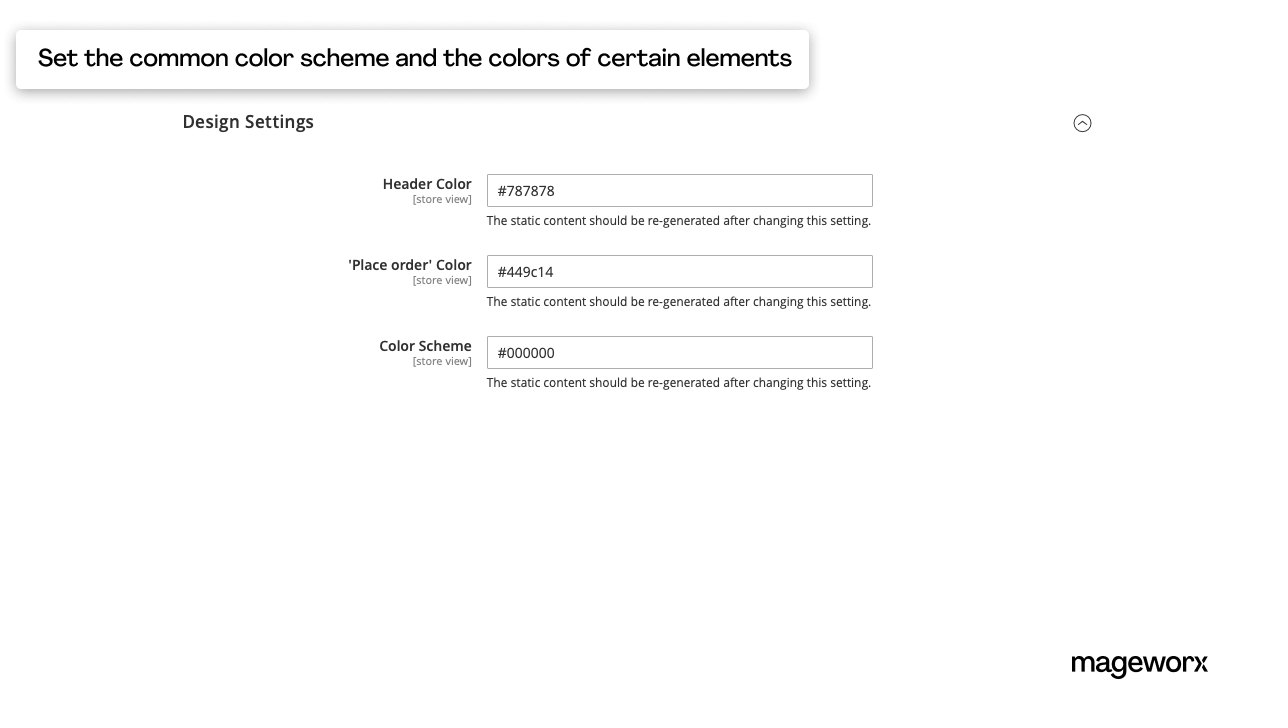Screen dimensions: 1288x728
Task: Click the Color Scheme input field
Action: 679,352
